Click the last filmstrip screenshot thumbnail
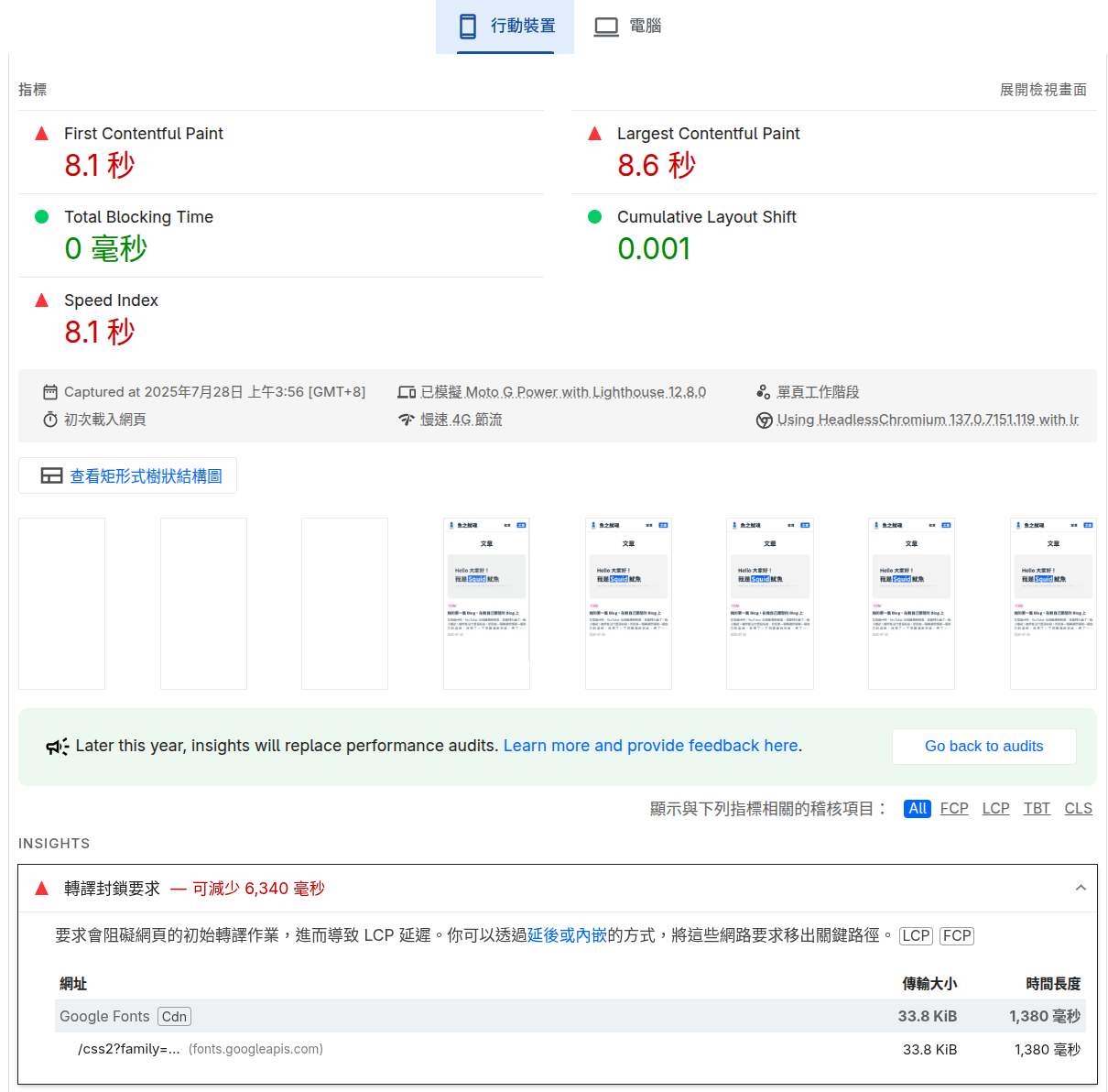 coord(1052,604)
